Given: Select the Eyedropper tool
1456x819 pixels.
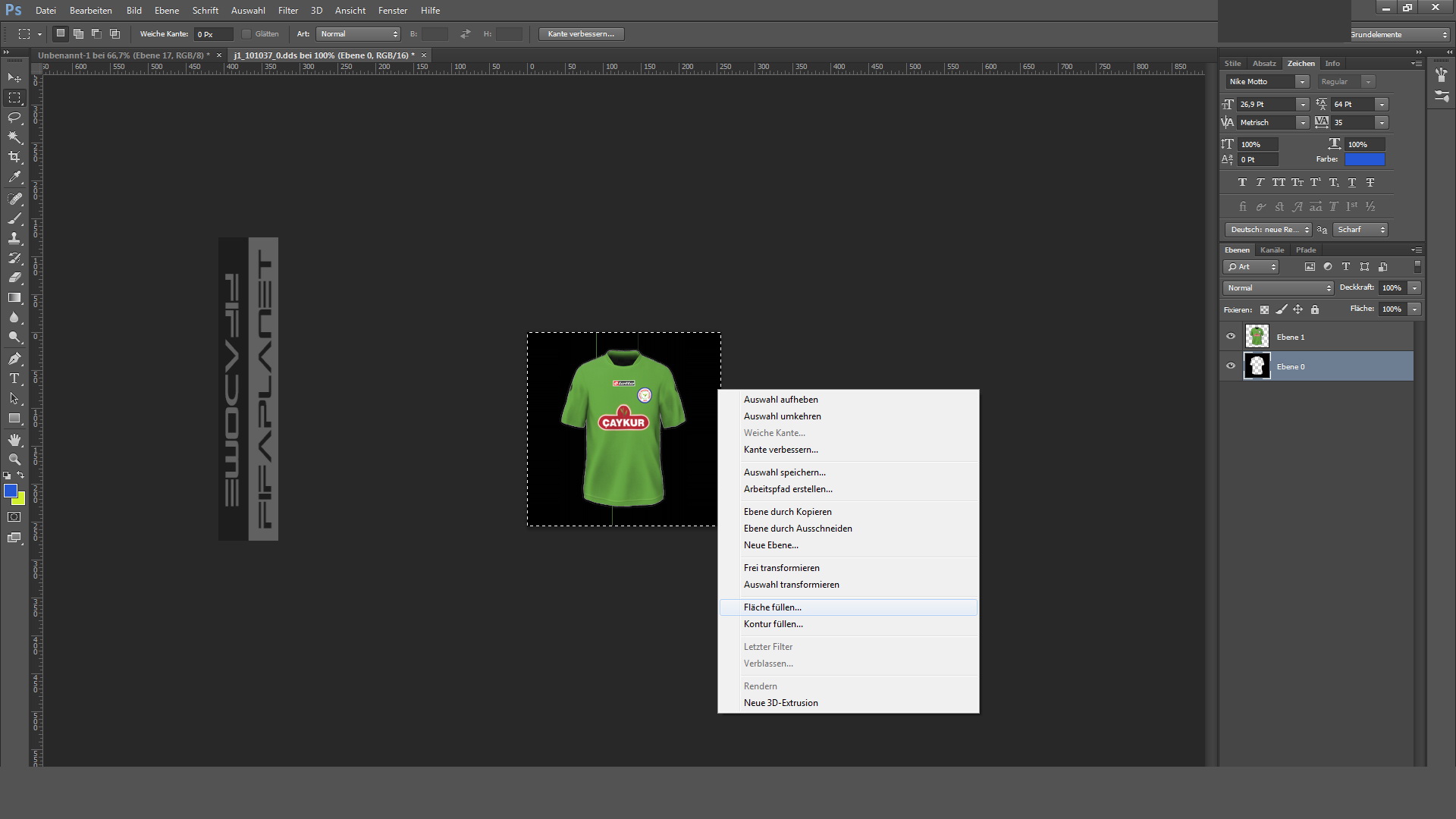Looking at the screenshot, I should coord(14,177).
